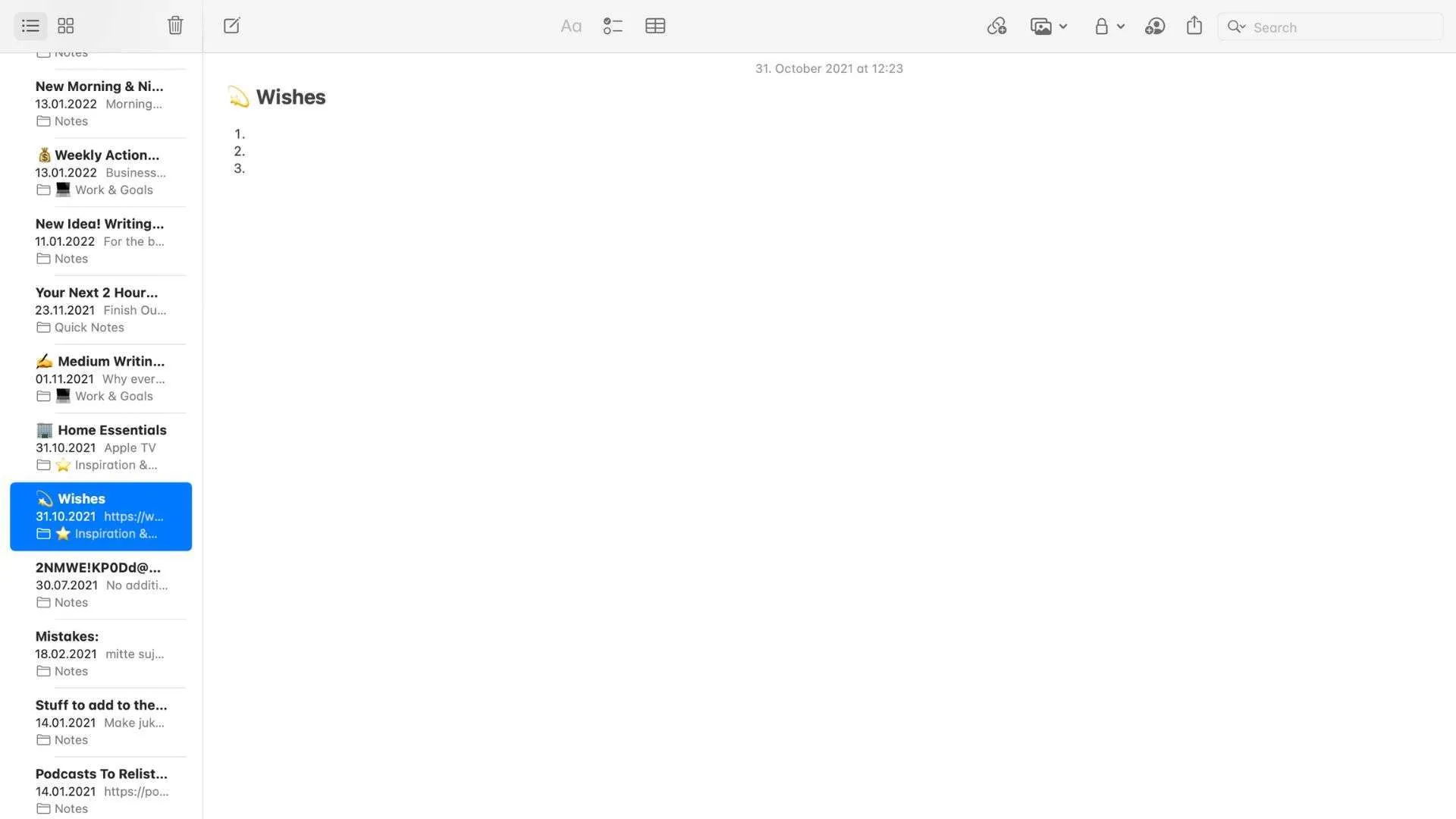Insert a checklist
Image resolution: width=1456 pixels, height=819 pixels.
coord(613,27)
